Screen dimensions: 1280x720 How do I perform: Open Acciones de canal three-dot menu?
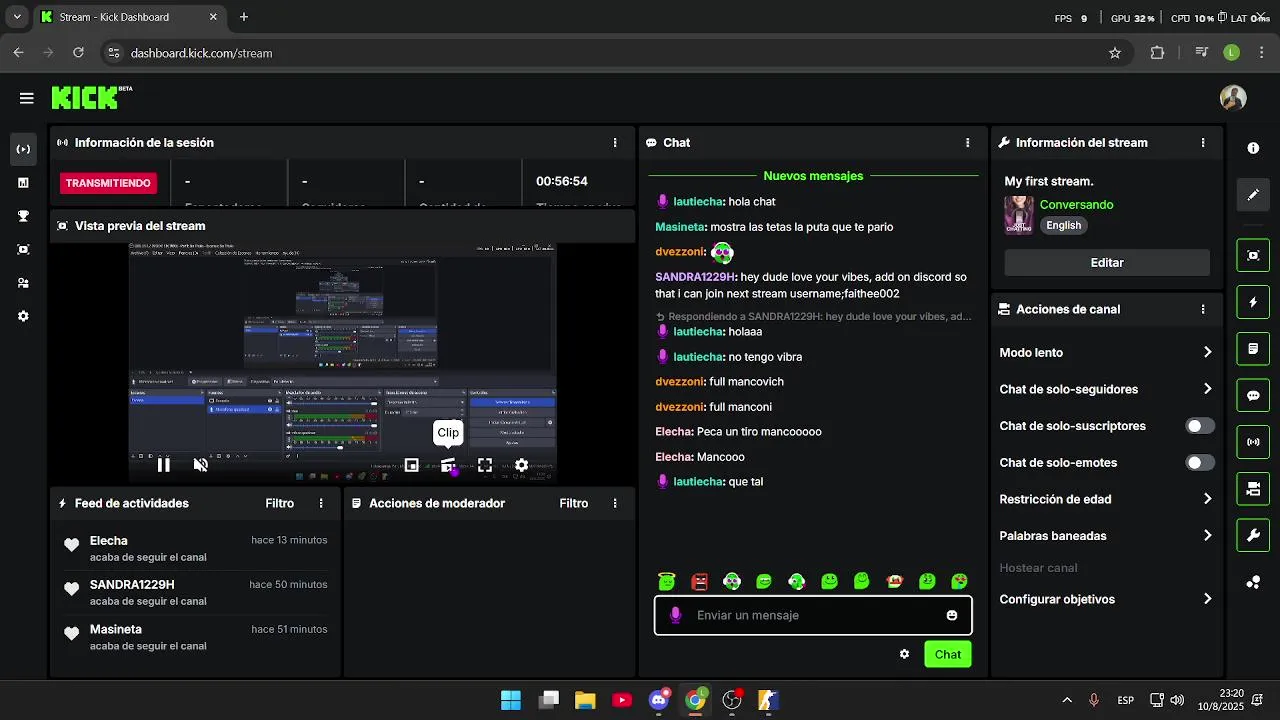pos(1203,310)
